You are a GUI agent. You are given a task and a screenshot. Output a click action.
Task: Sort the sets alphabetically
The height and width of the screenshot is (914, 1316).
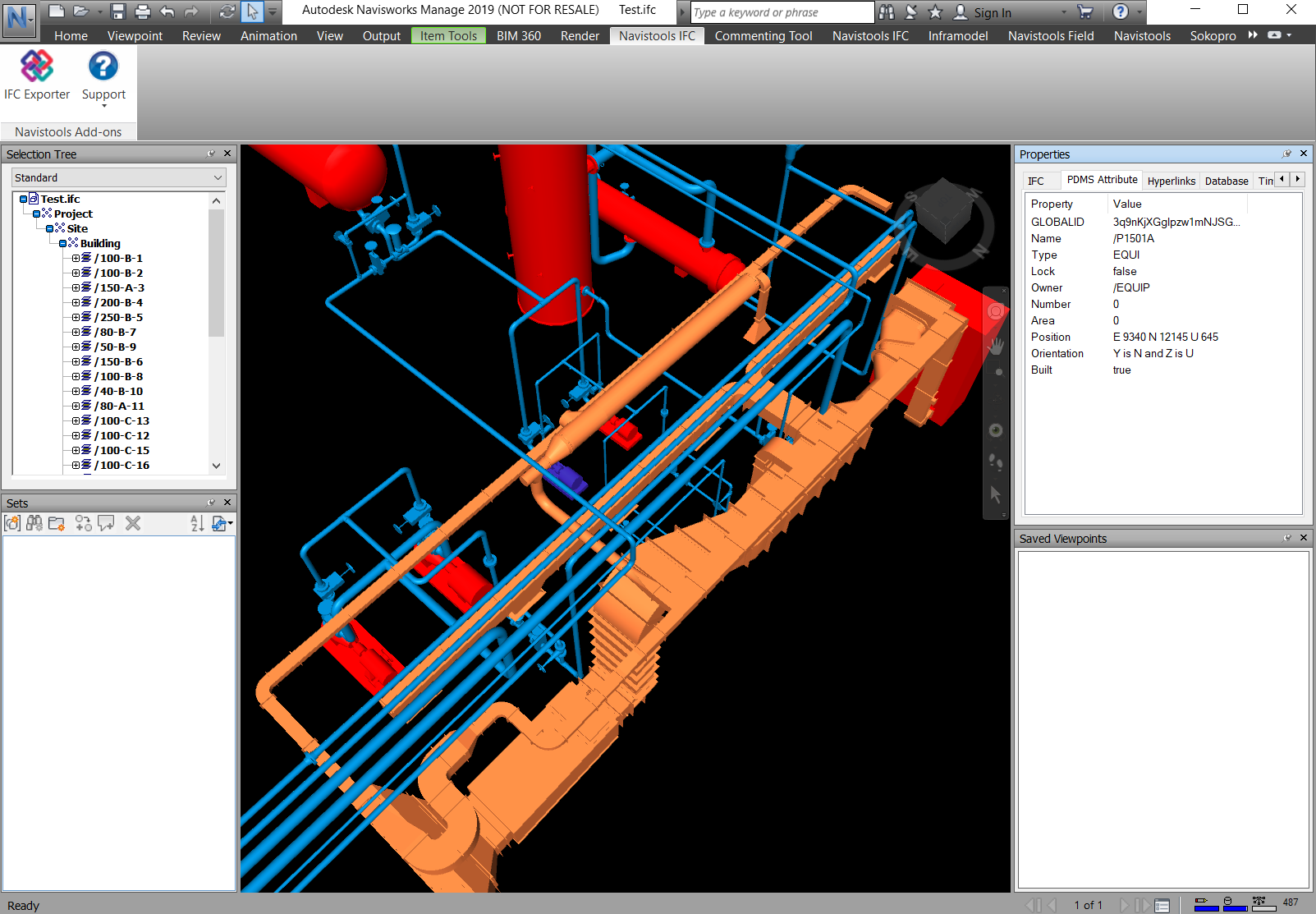tap(197, 523)
